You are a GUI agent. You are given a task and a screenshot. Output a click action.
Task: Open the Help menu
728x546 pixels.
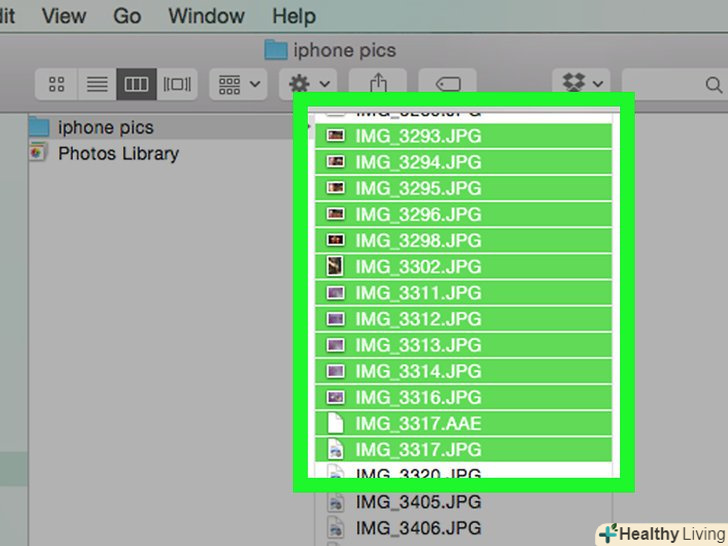294,16
